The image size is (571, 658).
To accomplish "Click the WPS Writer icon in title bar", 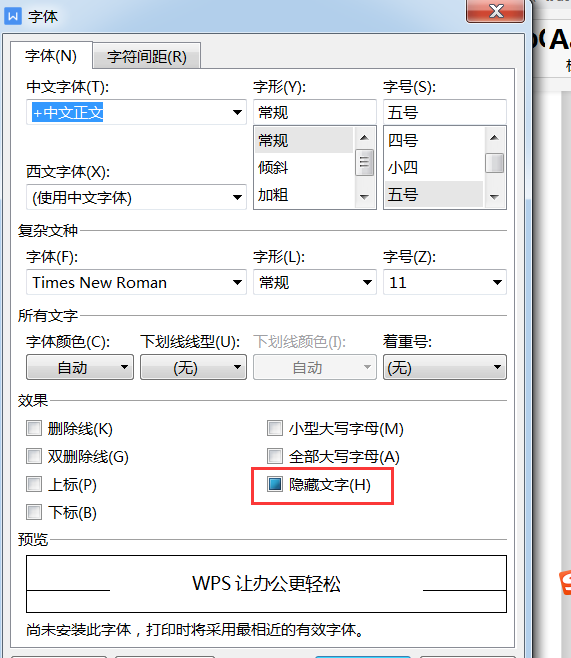I will [x=13, y=16].
